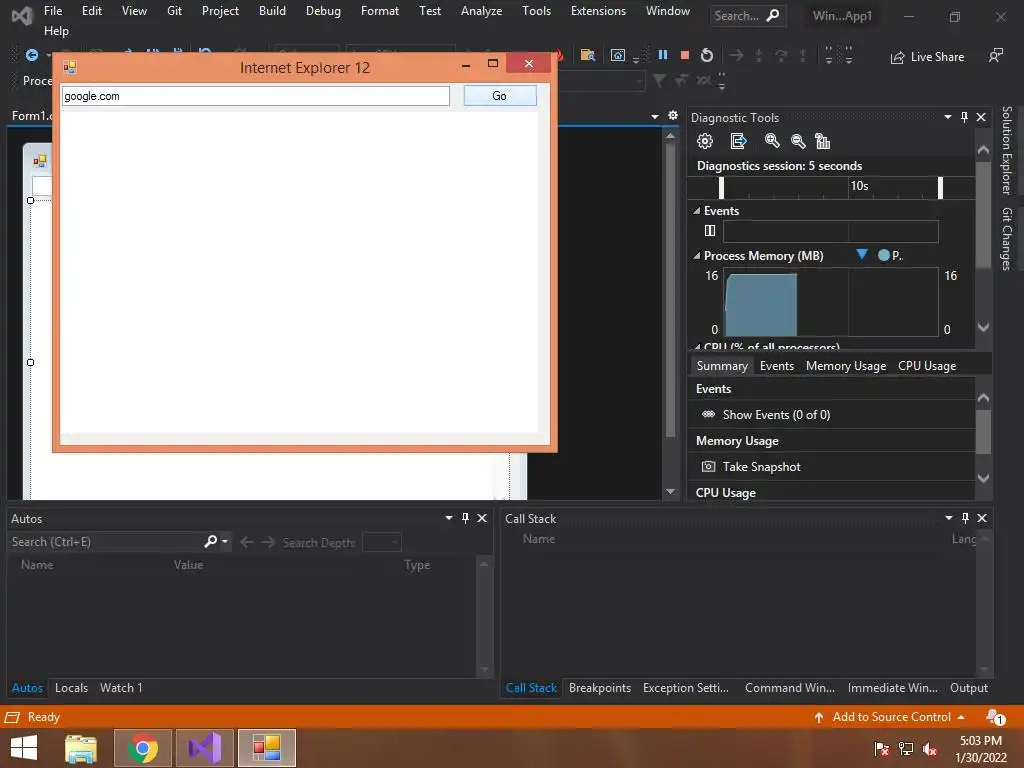Pin the Call Stack panel

coord(965,518)
